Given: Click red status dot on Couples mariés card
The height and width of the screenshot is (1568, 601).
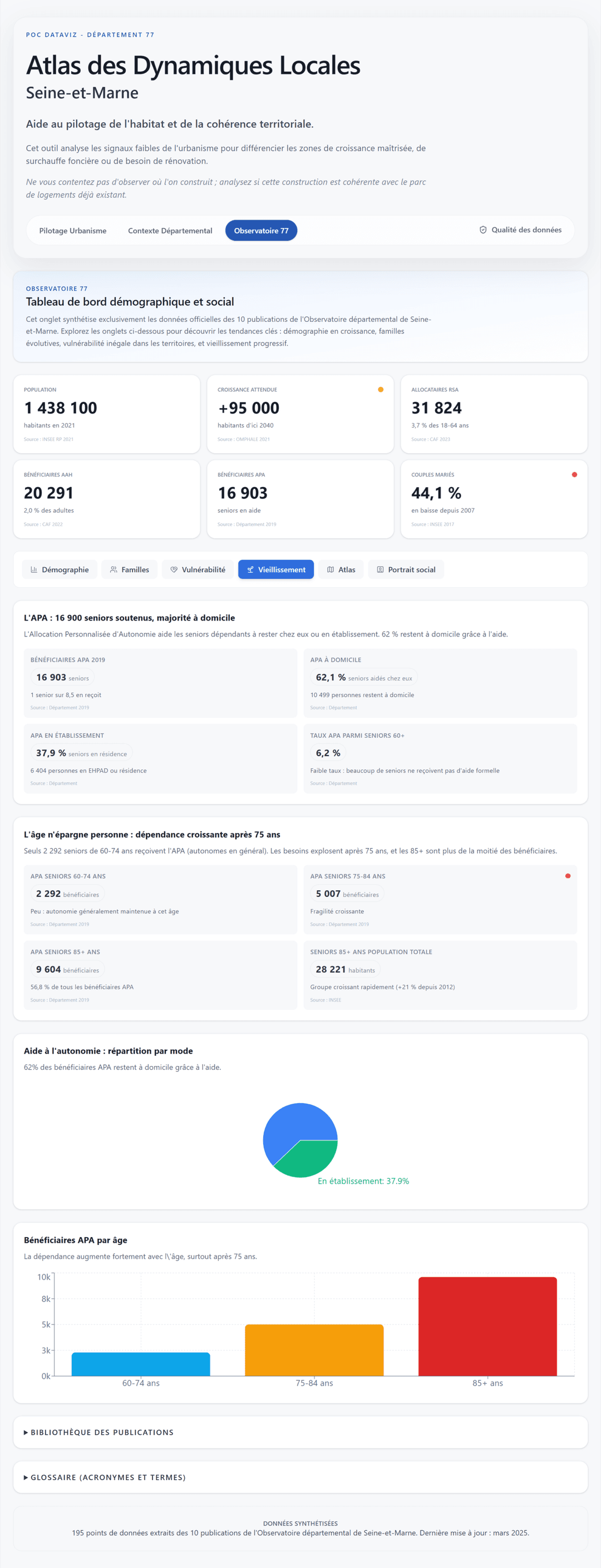Looking at the screenshot, I should click(574, 475).
